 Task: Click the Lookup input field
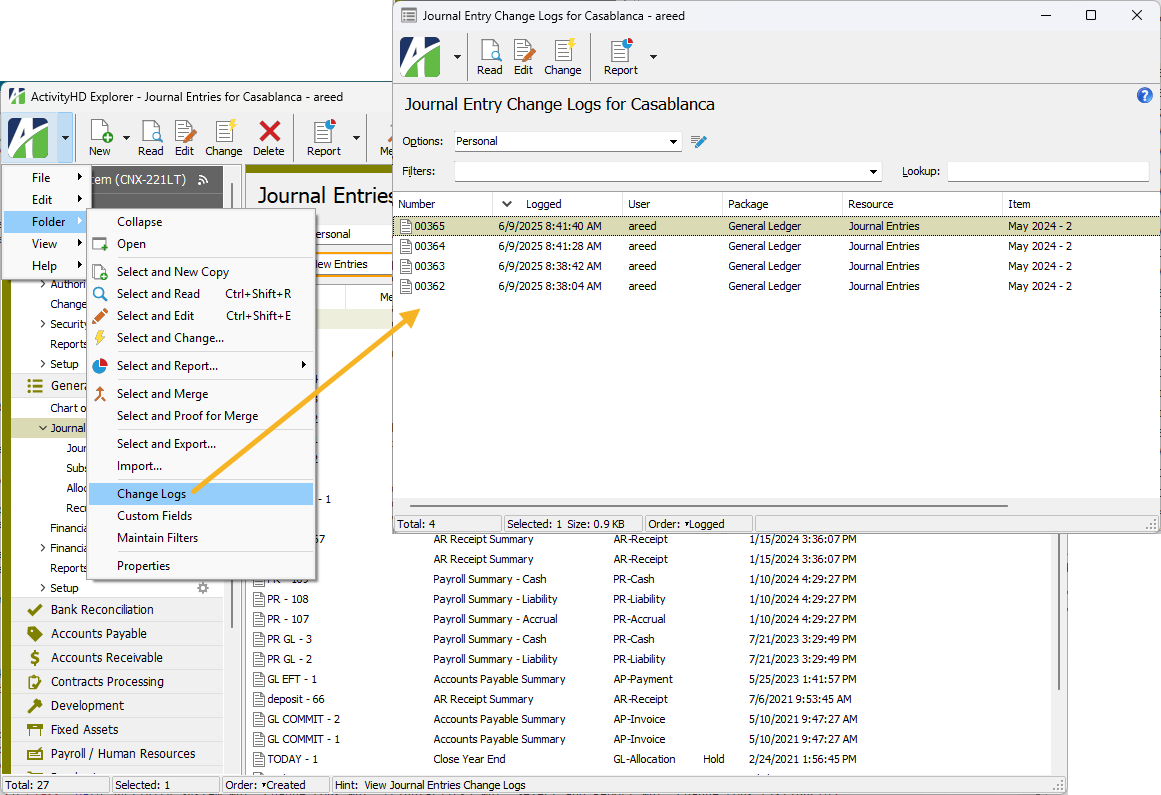pos(1048,172)
